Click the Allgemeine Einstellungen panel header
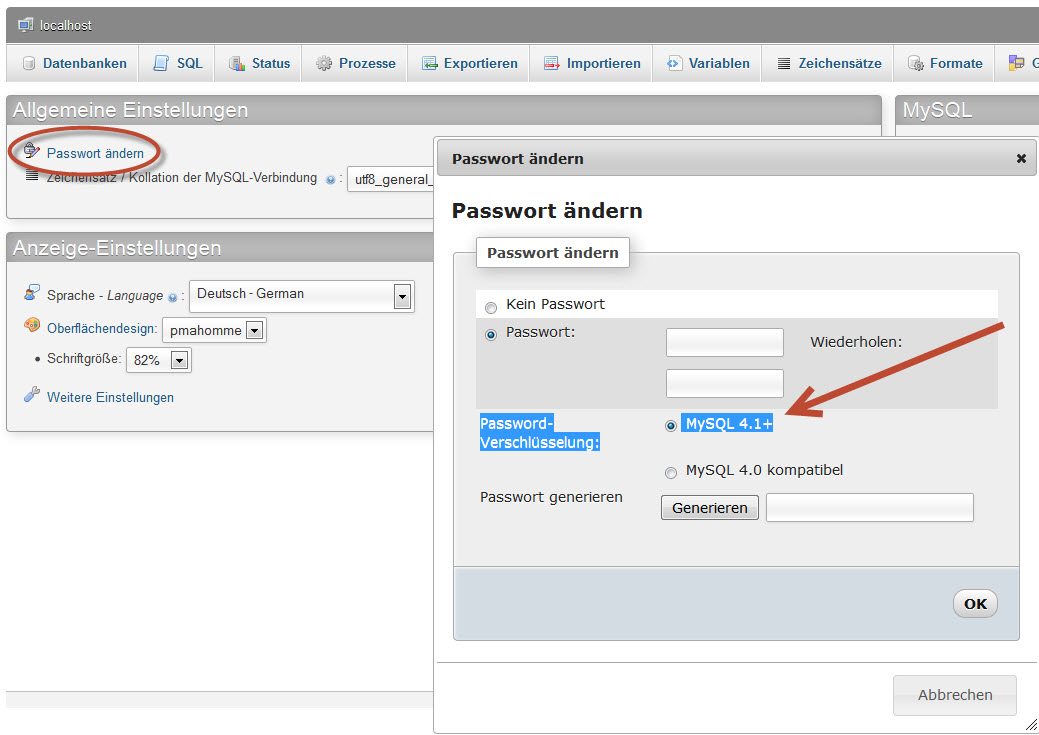 pos(444,110)
